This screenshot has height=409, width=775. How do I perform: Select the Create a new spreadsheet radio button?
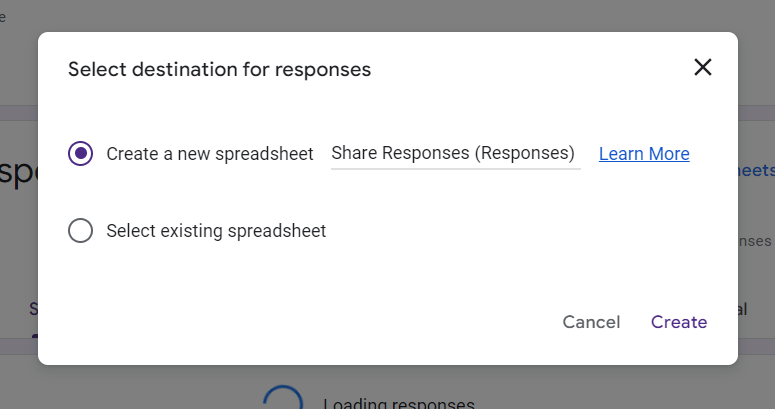[81, 154]
